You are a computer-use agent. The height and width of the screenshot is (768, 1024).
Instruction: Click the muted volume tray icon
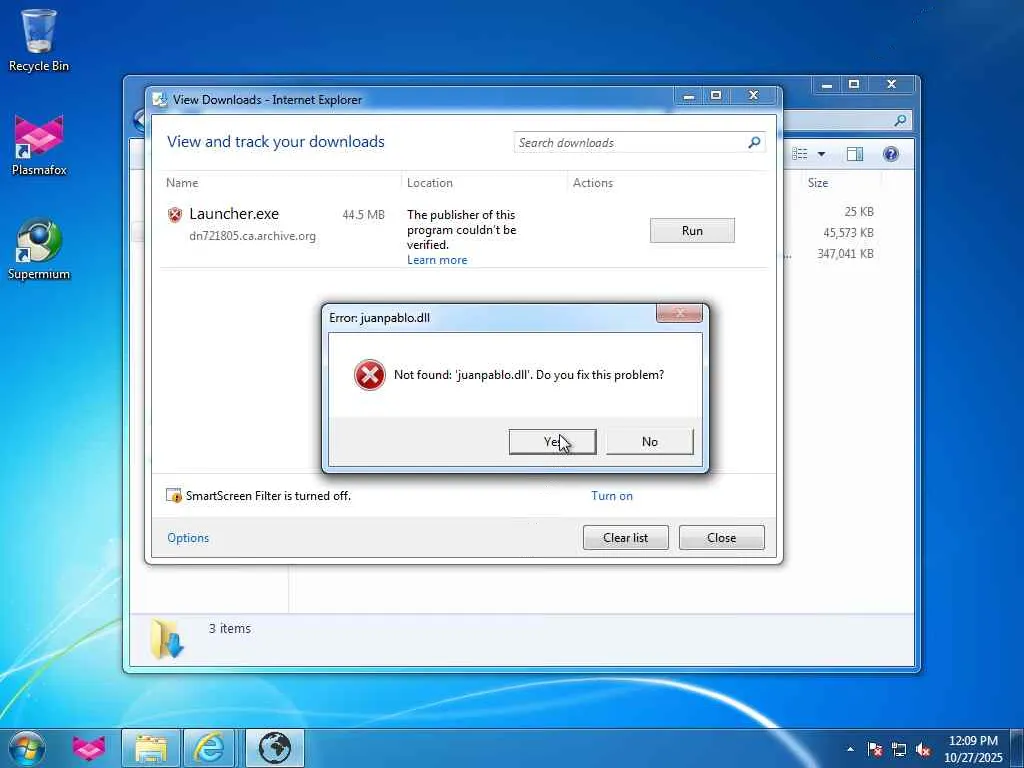(x=923, y=749)
